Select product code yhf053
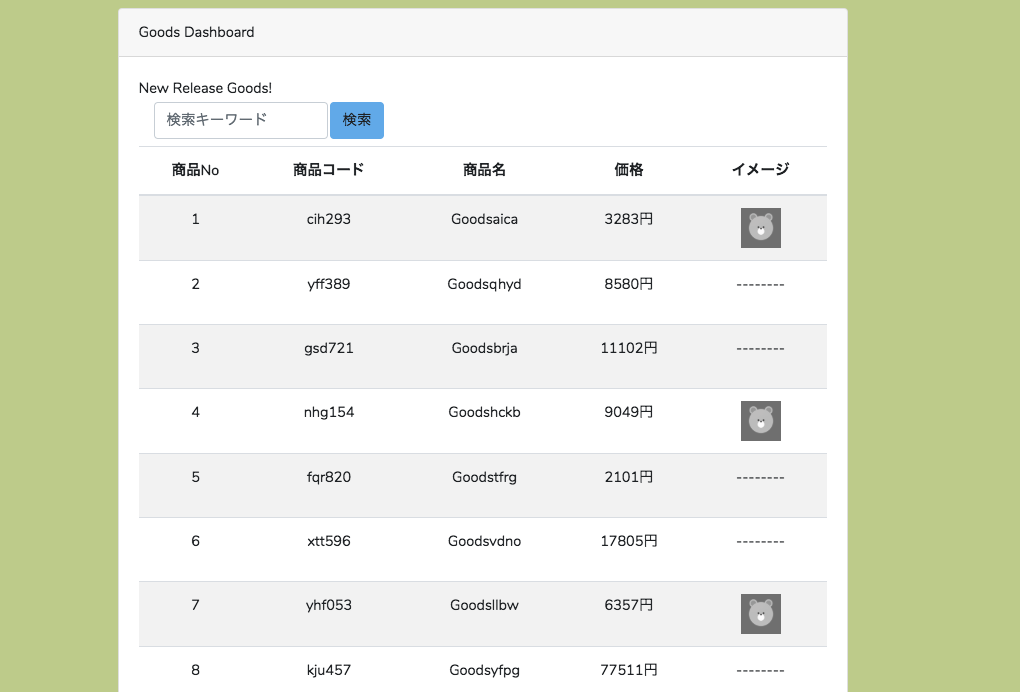The image size is (1020, 692). pyautogui.click(x=328, y=605)
